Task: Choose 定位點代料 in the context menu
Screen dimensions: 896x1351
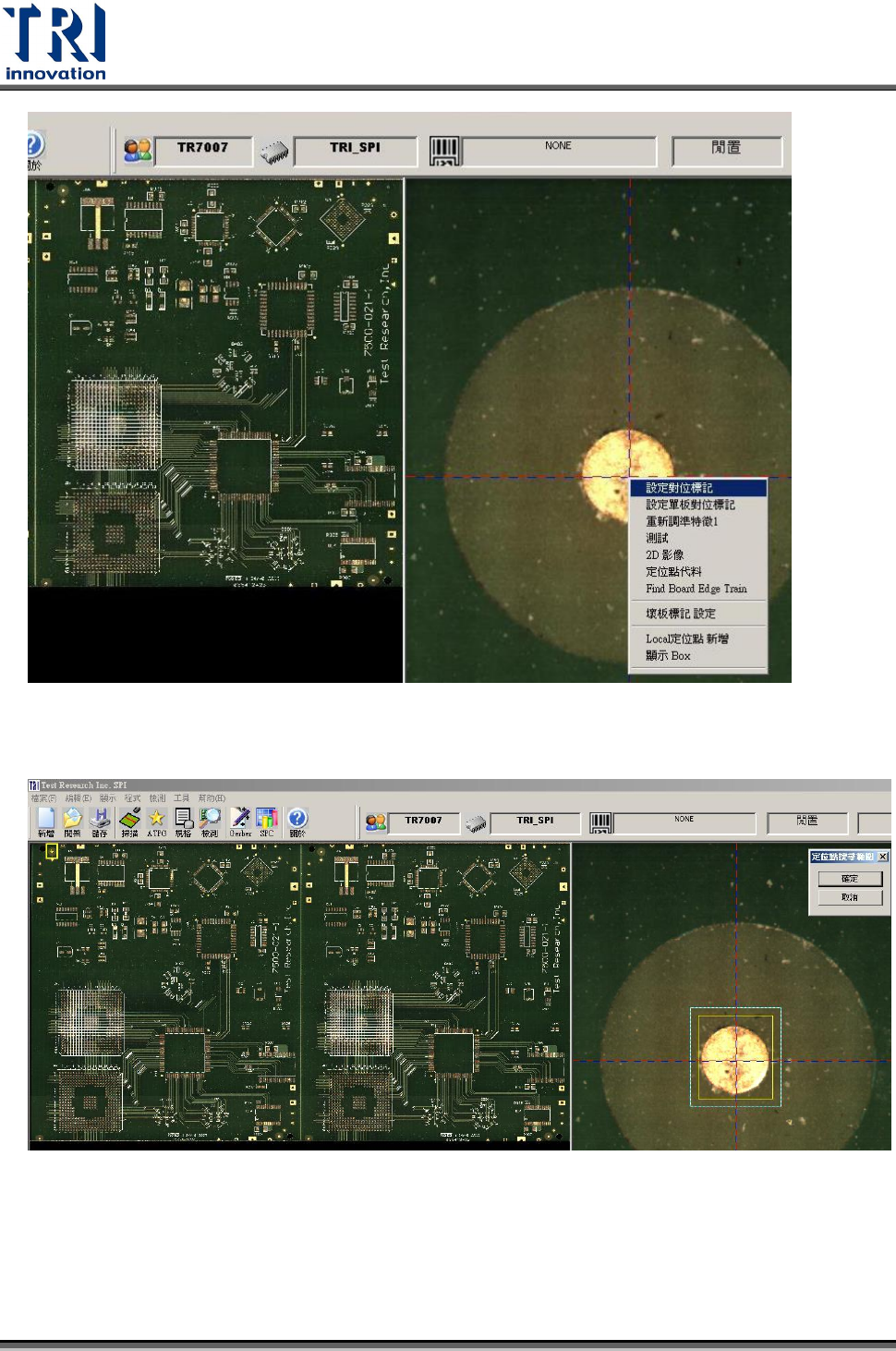Action: click(698, 571)
